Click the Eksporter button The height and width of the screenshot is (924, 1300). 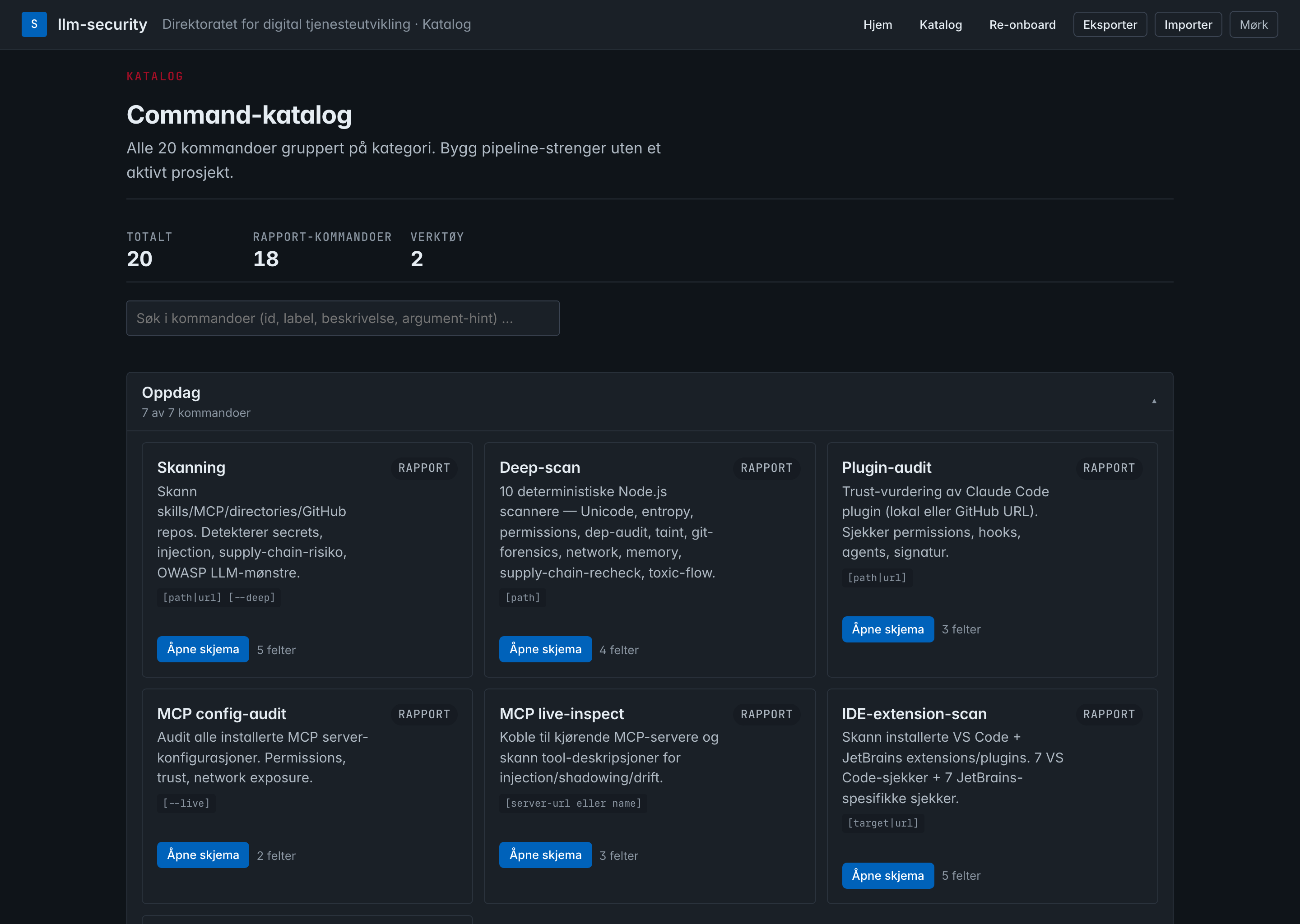(x=1110, y=24)
